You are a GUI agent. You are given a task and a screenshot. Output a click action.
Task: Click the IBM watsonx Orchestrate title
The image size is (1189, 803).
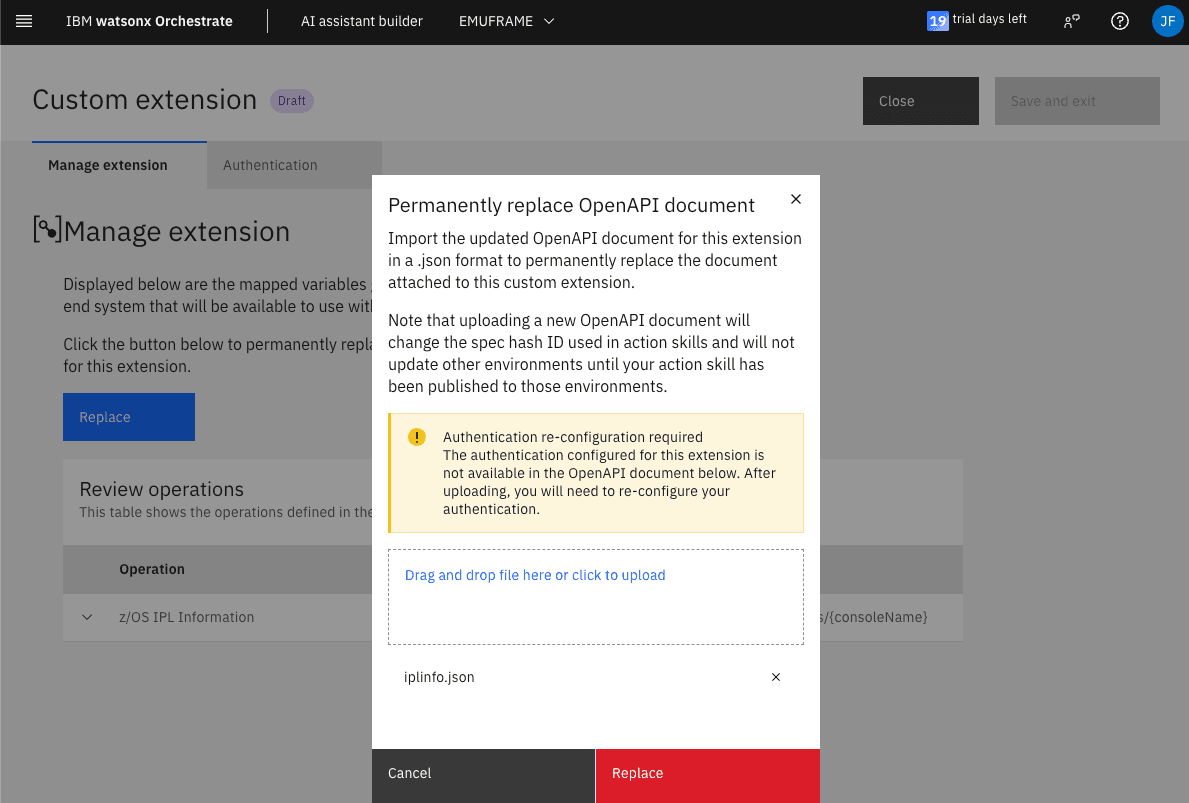tap(149, 21)
